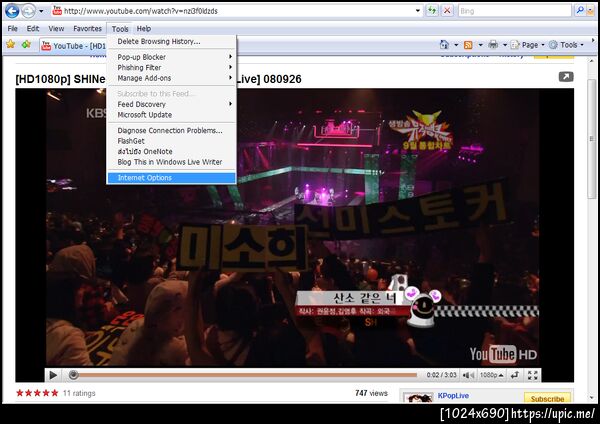Click the Bing search box
The image size is (600, 424).
[x=515, y=11]
